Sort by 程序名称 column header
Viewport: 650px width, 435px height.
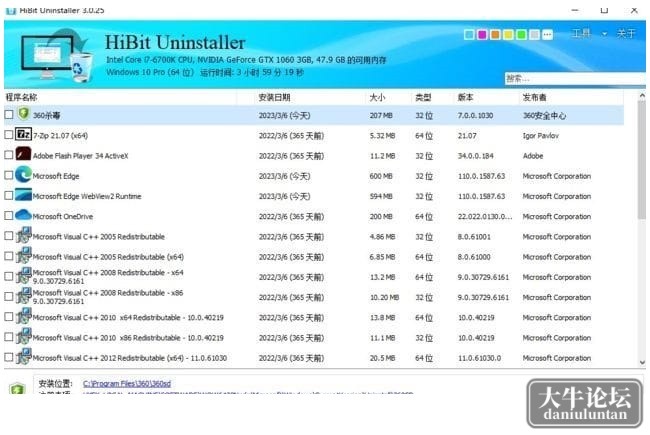click(x=21, y=97)
